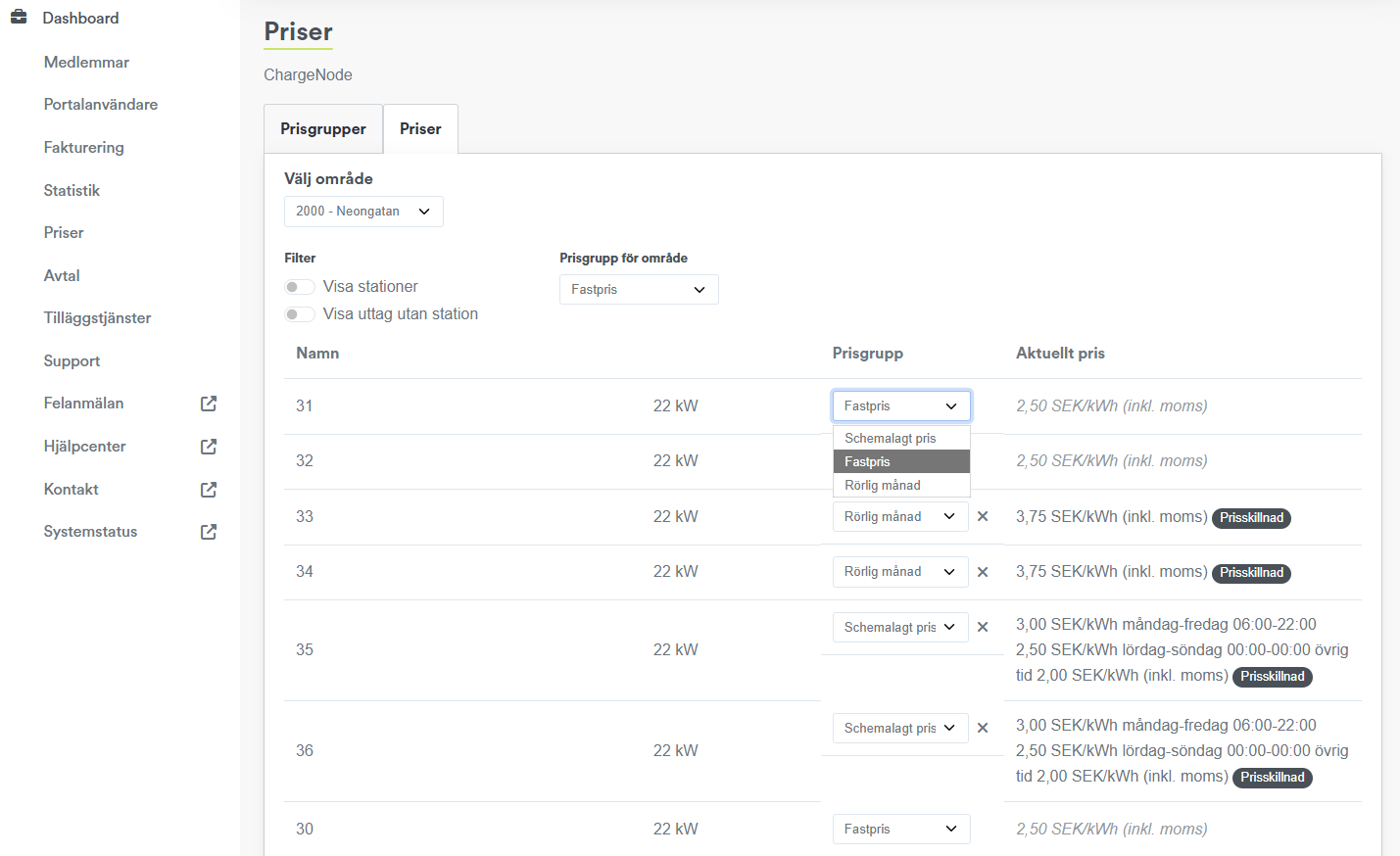Clear price group X on row 34
Screen dimensions: 1400x856
point(983,572)
